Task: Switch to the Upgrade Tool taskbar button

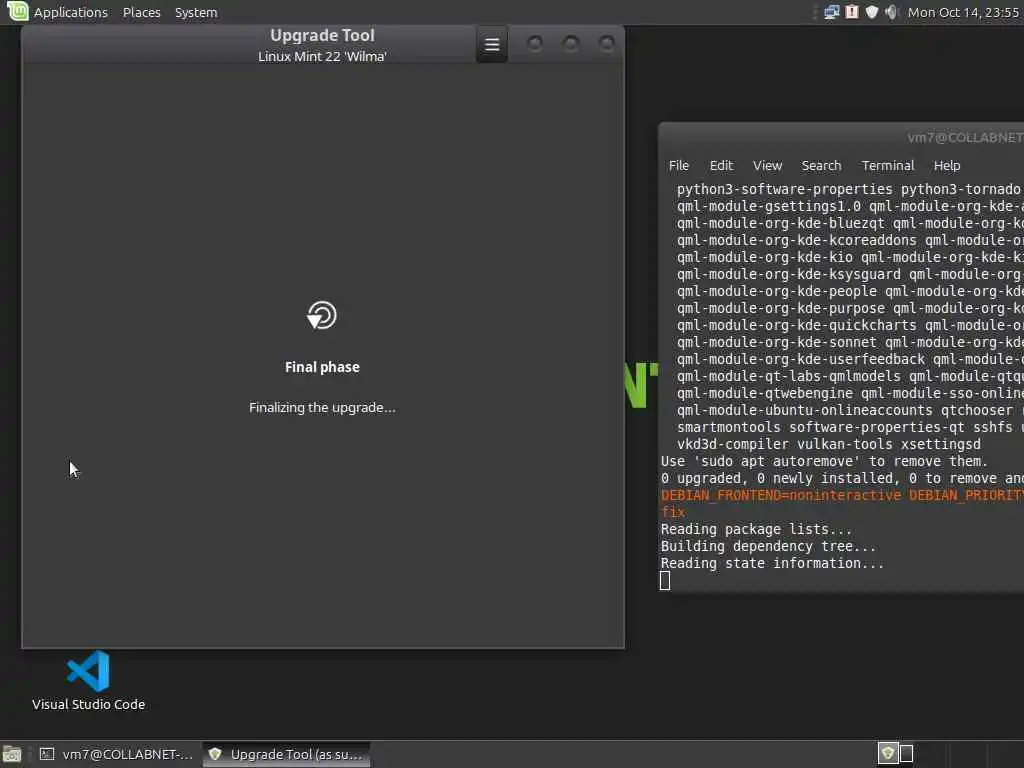Action: pos(286,754)
